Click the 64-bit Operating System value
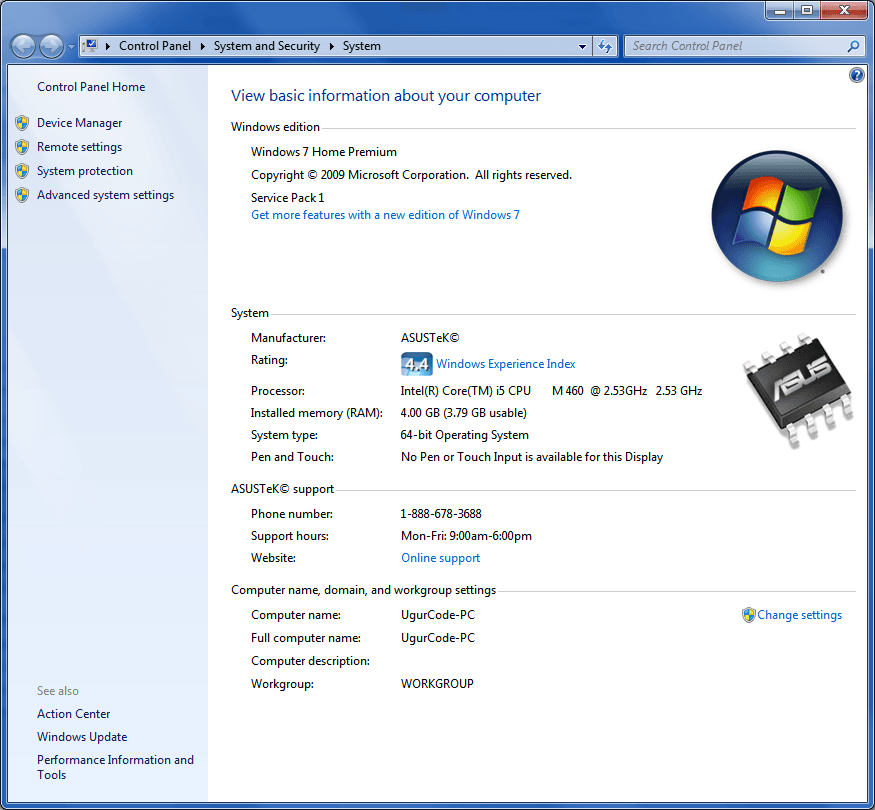Screen dimensions: 875x810 pos(464,435)
